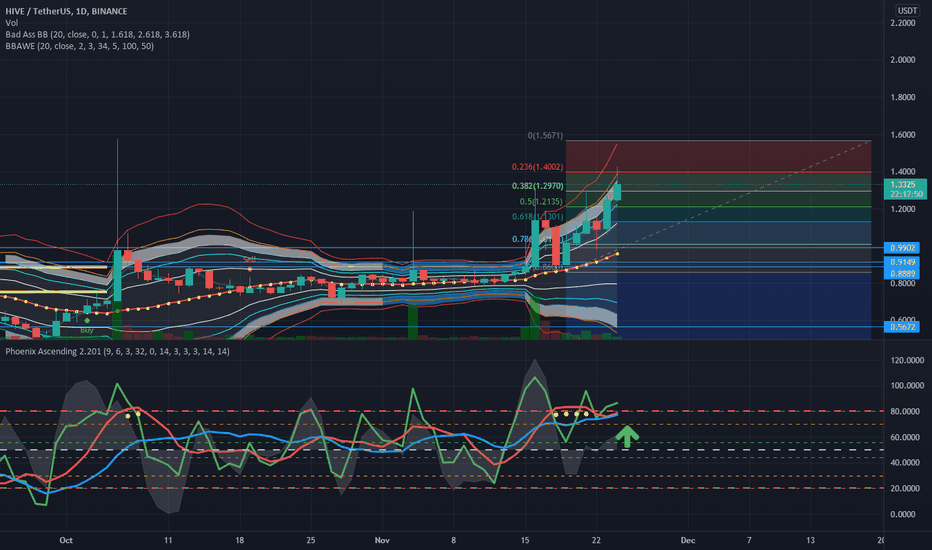Select the Vol indicator label
This screenshot has height=550, width=932.
coord(11,23)
